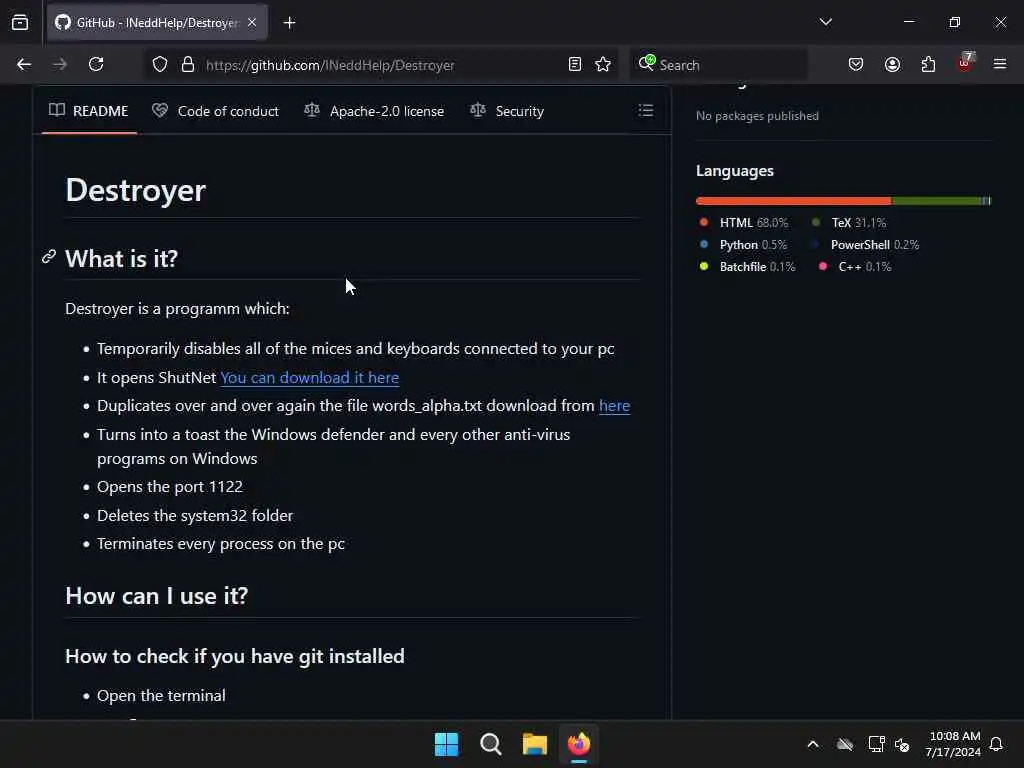Save page to Pocket icon

click(856, 65)
